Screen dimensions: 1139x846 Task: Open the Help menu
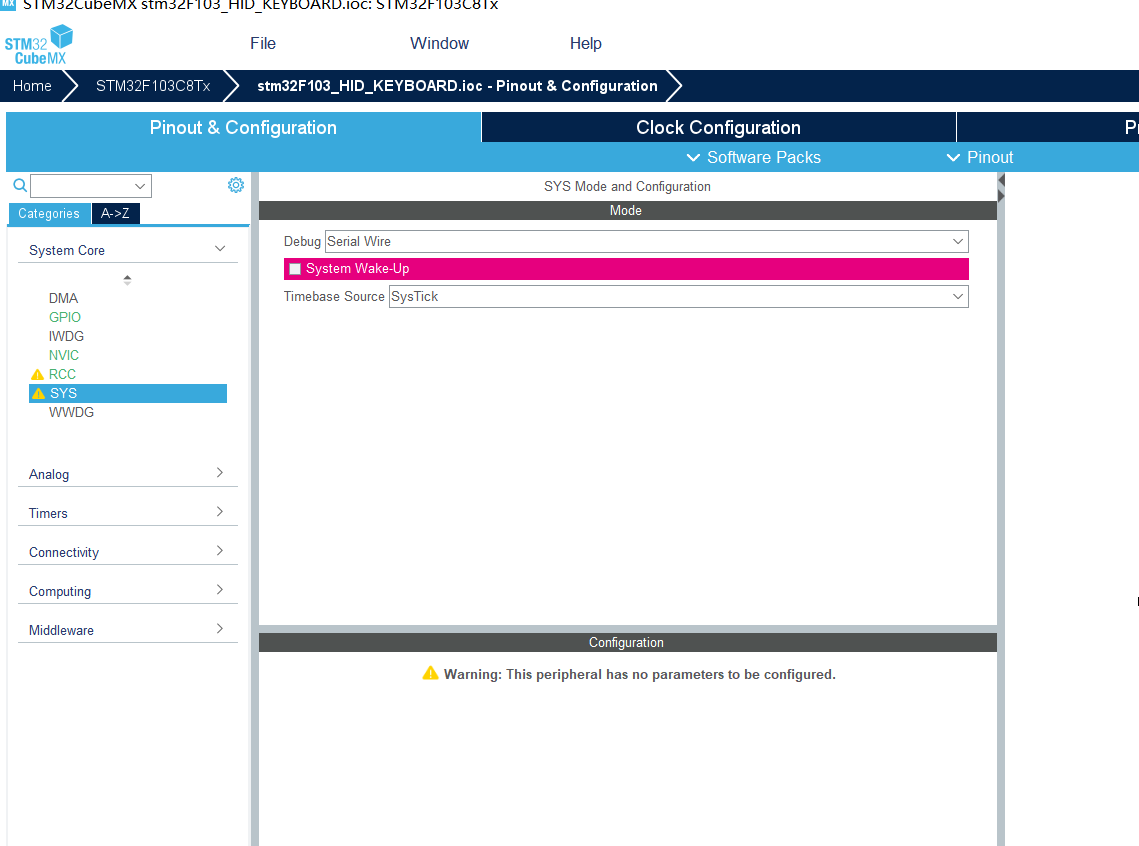click(x=585, y=44)
